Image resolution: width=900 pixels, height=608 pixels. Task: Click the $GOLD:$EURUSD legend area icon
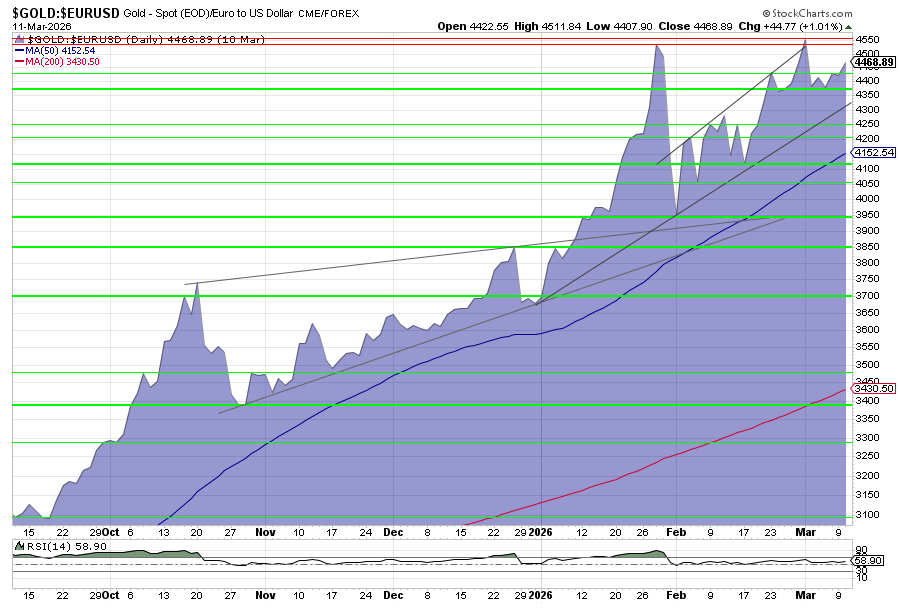click(20, 39)
